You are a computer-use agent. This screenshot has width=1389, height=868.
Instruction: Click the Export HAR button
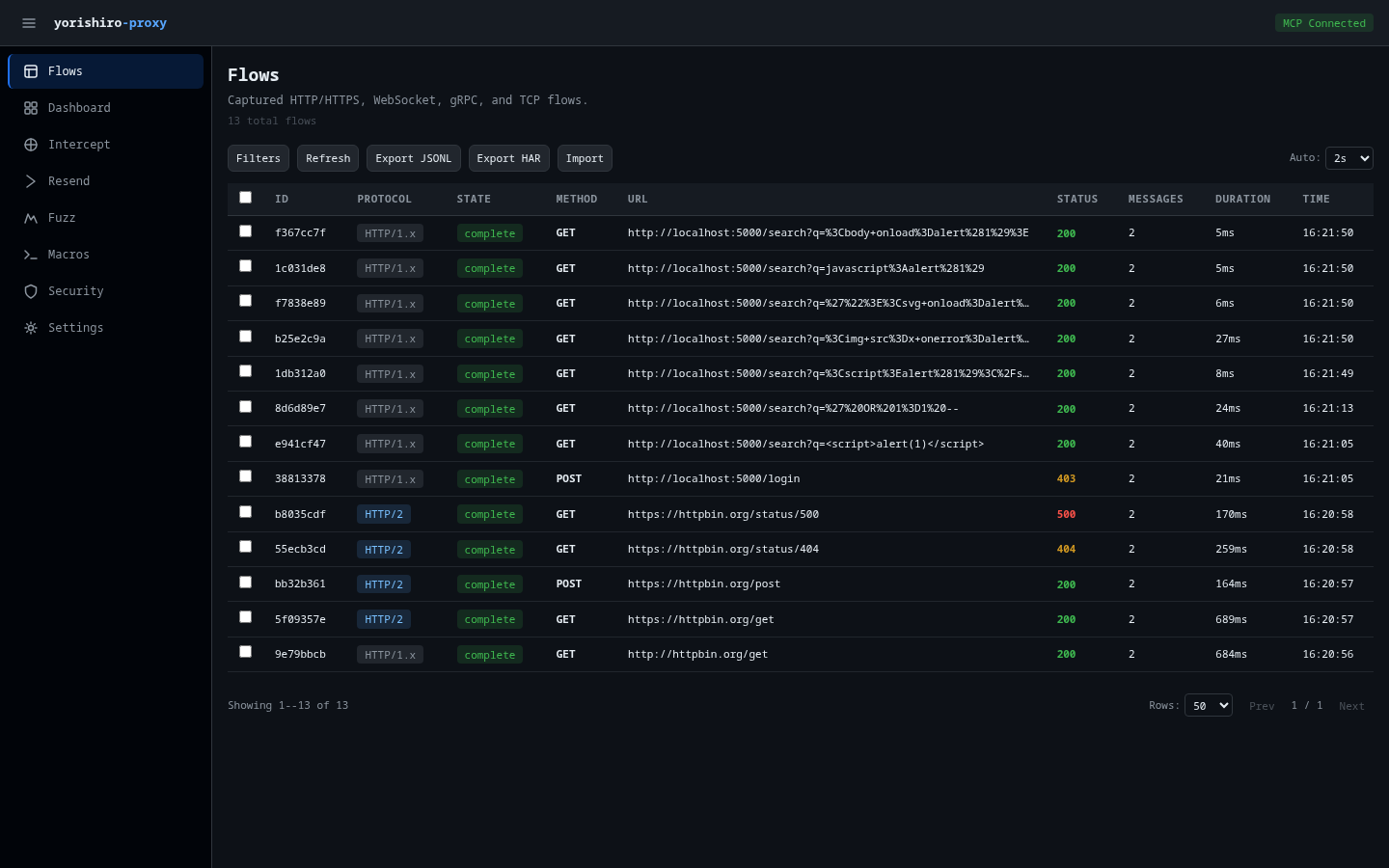pos(508,158)
